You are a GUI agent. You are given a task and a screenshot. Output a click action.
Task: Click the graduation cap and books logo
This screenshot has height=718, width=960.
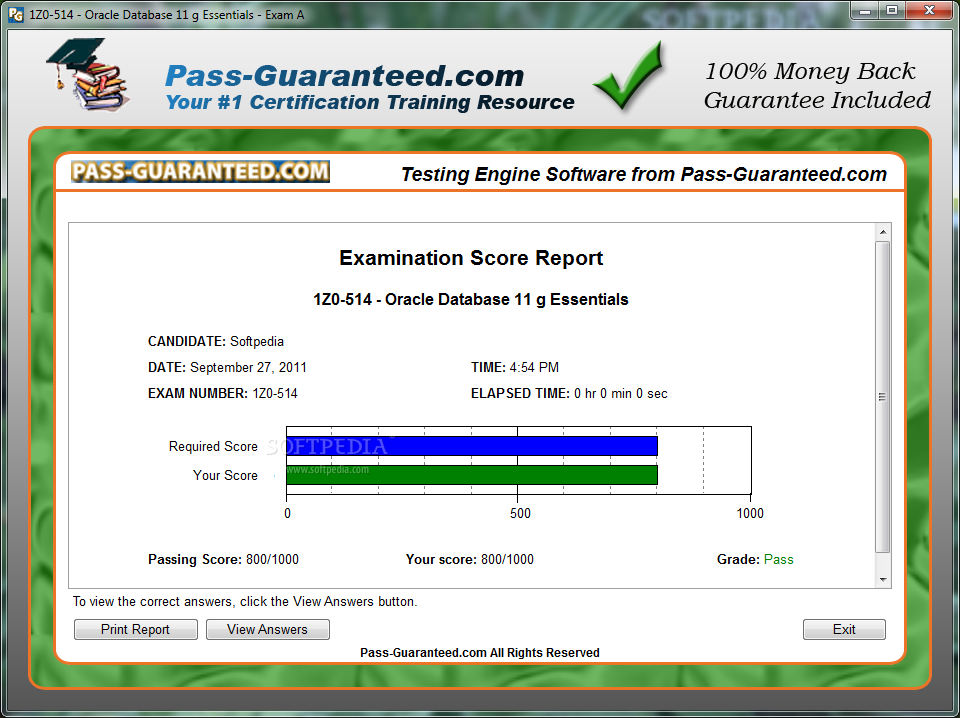coord(88,75)
